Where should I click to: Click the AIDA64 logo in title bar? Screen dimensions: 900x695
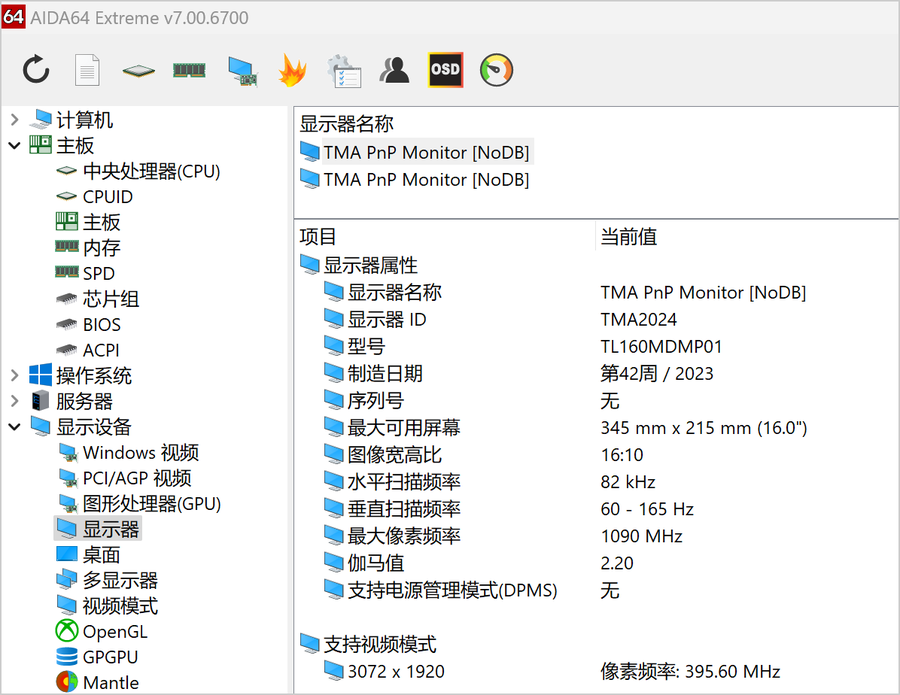coord(13,17)
